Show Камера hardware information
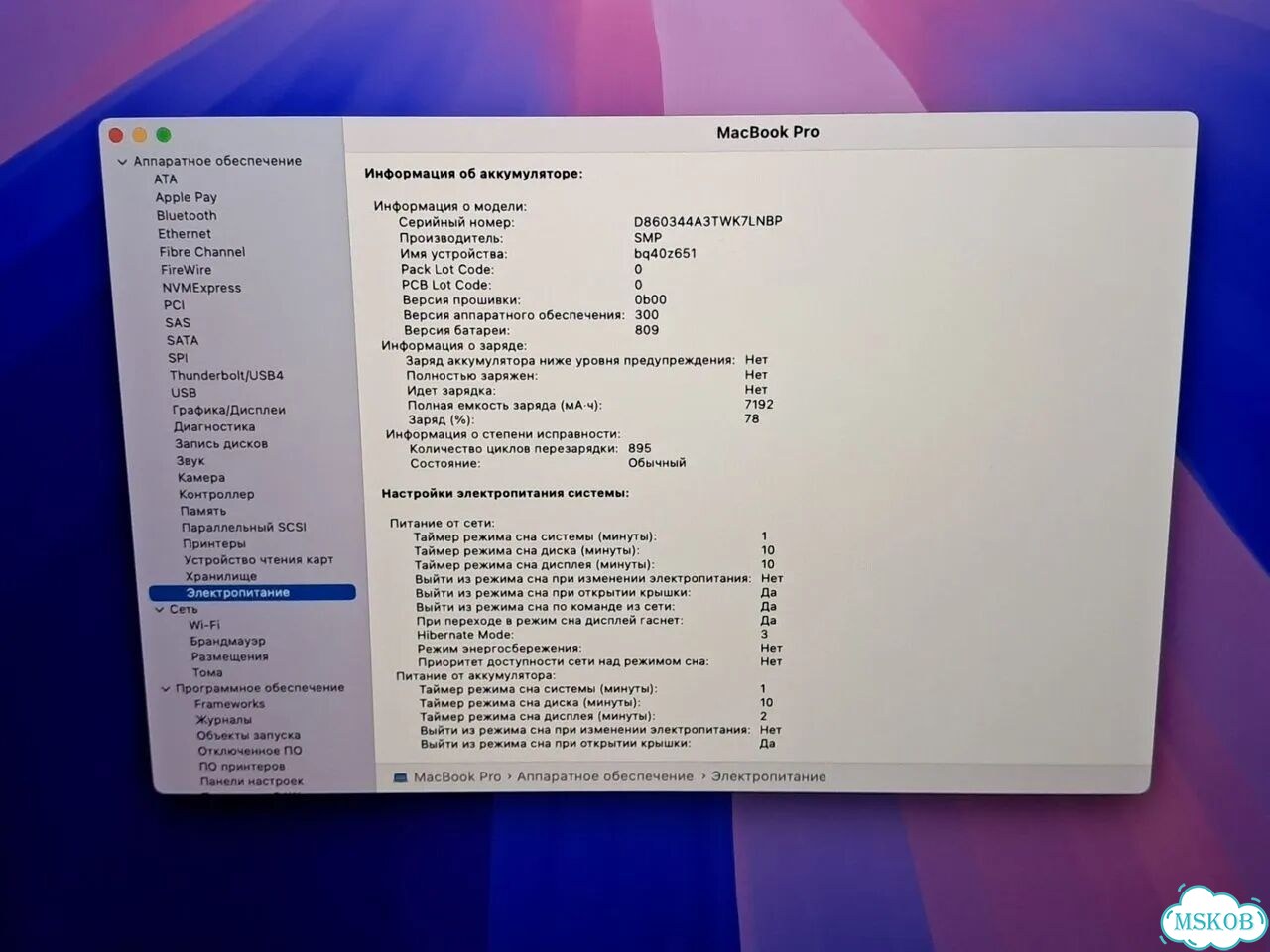The image size is (1270, 952). pos(201,478)
